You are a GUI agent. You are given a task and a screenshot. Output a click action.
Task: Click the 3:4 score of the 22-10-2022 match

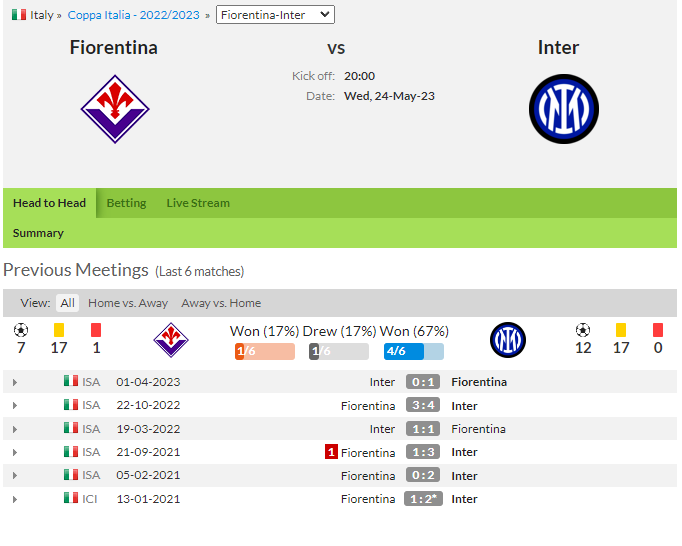point(423,406)
